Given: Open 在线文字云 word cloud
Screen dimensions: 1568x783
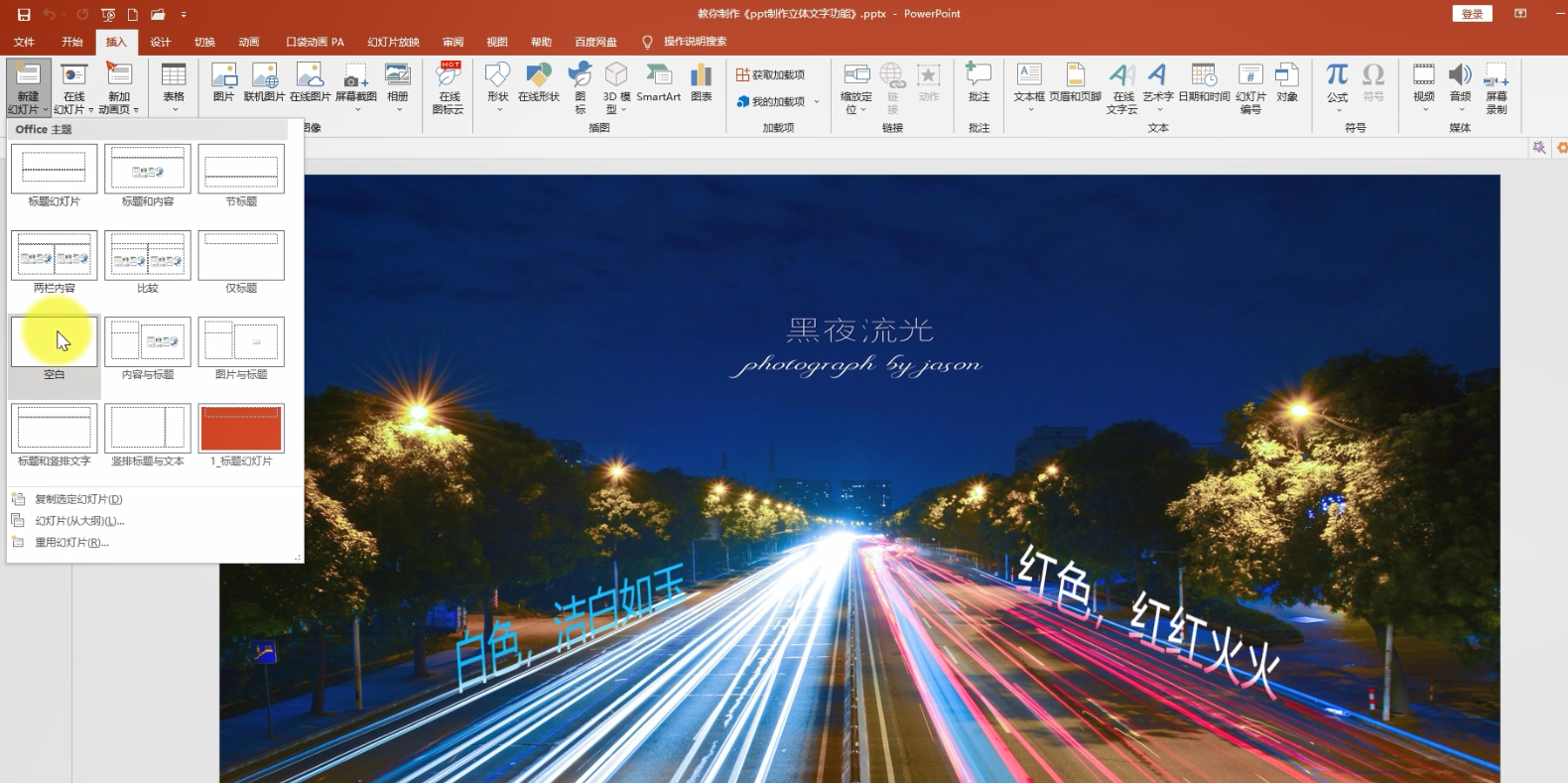Looking at the screenshot, I should [1122, 87].
